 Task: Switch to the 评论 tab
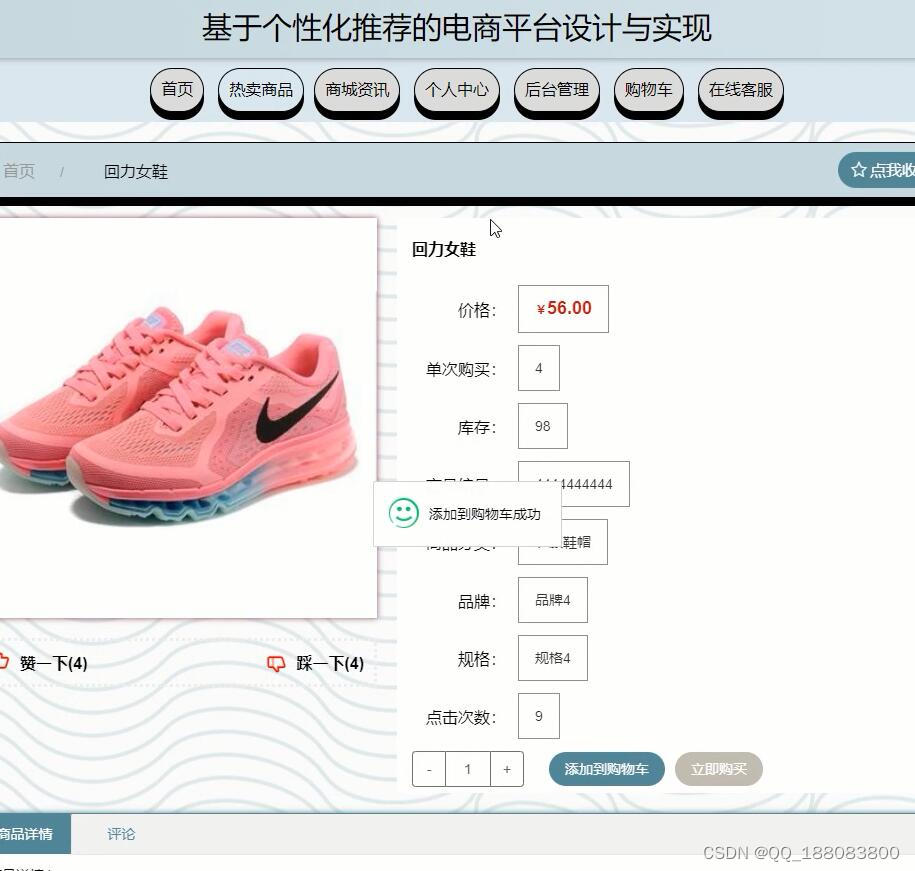pyautogui.click(x=121, y=834)
